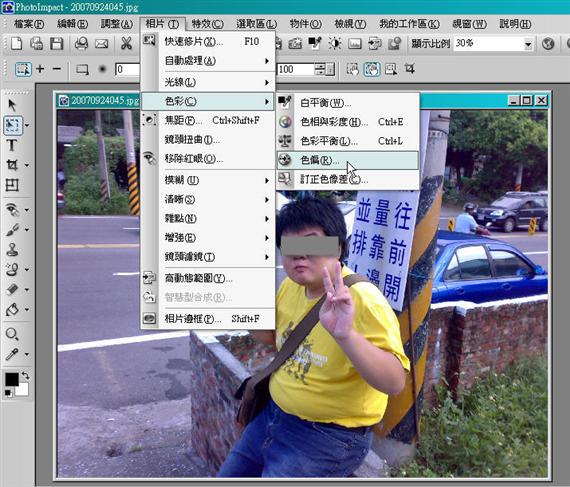Click the Save floppy disk icon
This screenshot has height=487, width=570.
pyautogui.click(x=57, y=44)
